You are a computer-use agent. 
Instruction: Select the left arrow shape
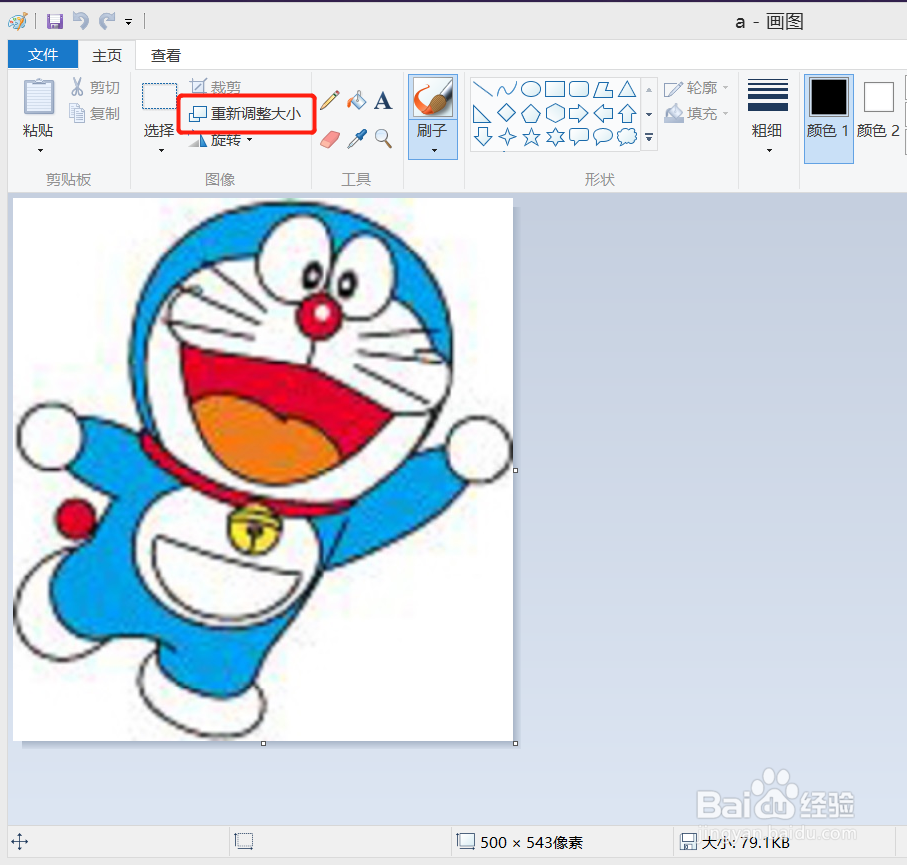[603, 113]
